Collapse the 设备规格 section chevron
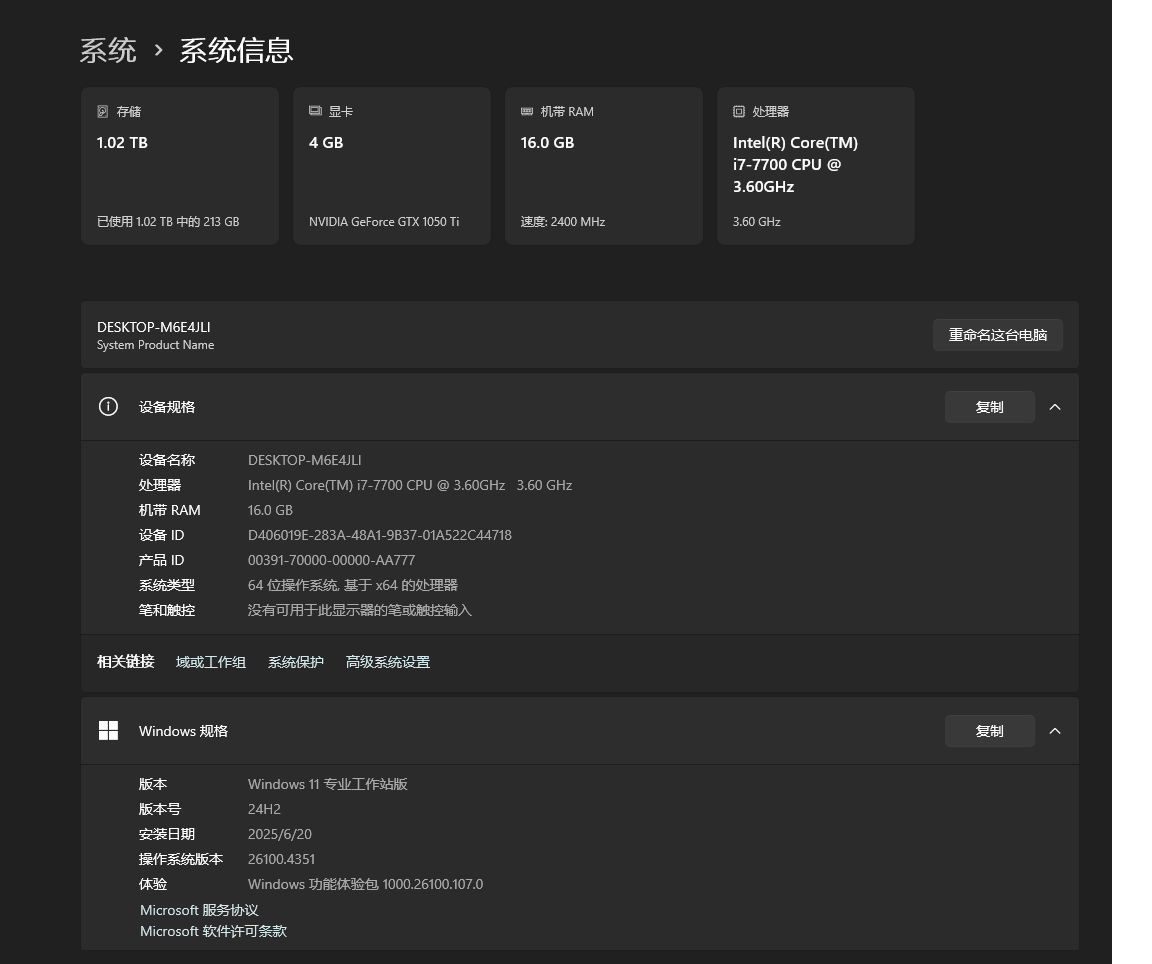1152x964 pixels. pyautogui.click(x=1055, y=407)
